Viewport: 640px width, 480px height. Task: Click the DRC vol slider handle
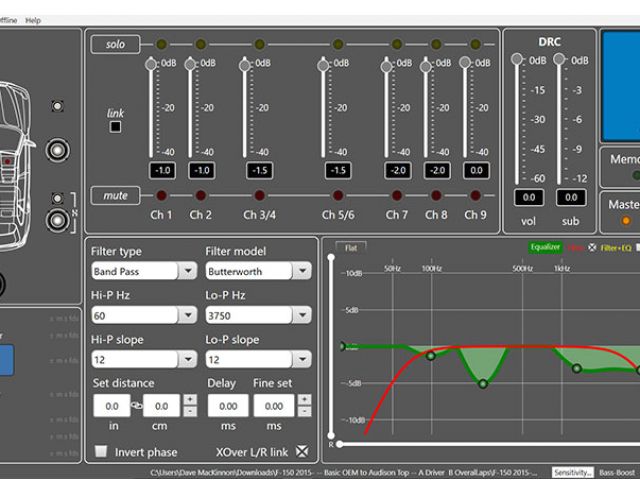click(518, 60)
